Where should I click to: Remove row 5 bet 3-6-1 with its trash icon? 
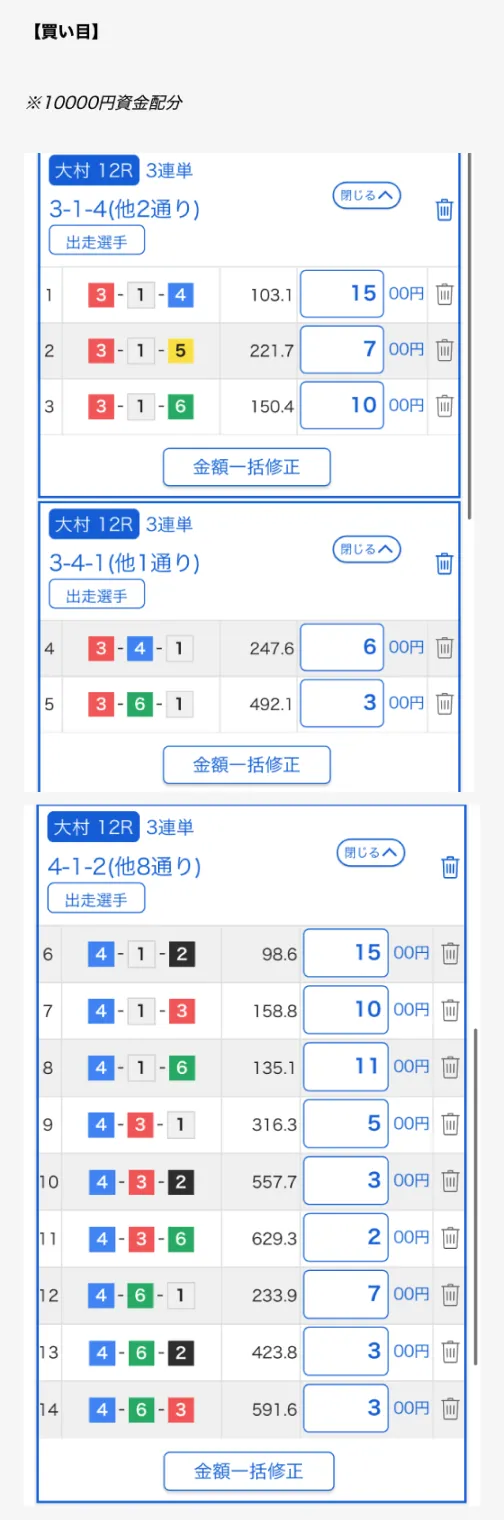coord(446,704)
